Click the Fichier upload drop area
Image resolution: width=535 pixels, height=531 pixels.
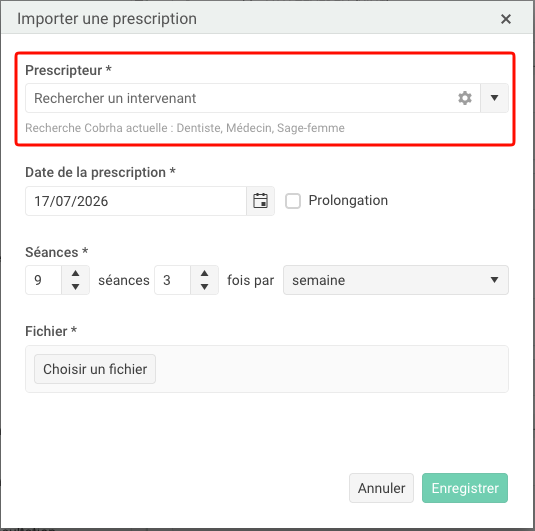point(267,369)
